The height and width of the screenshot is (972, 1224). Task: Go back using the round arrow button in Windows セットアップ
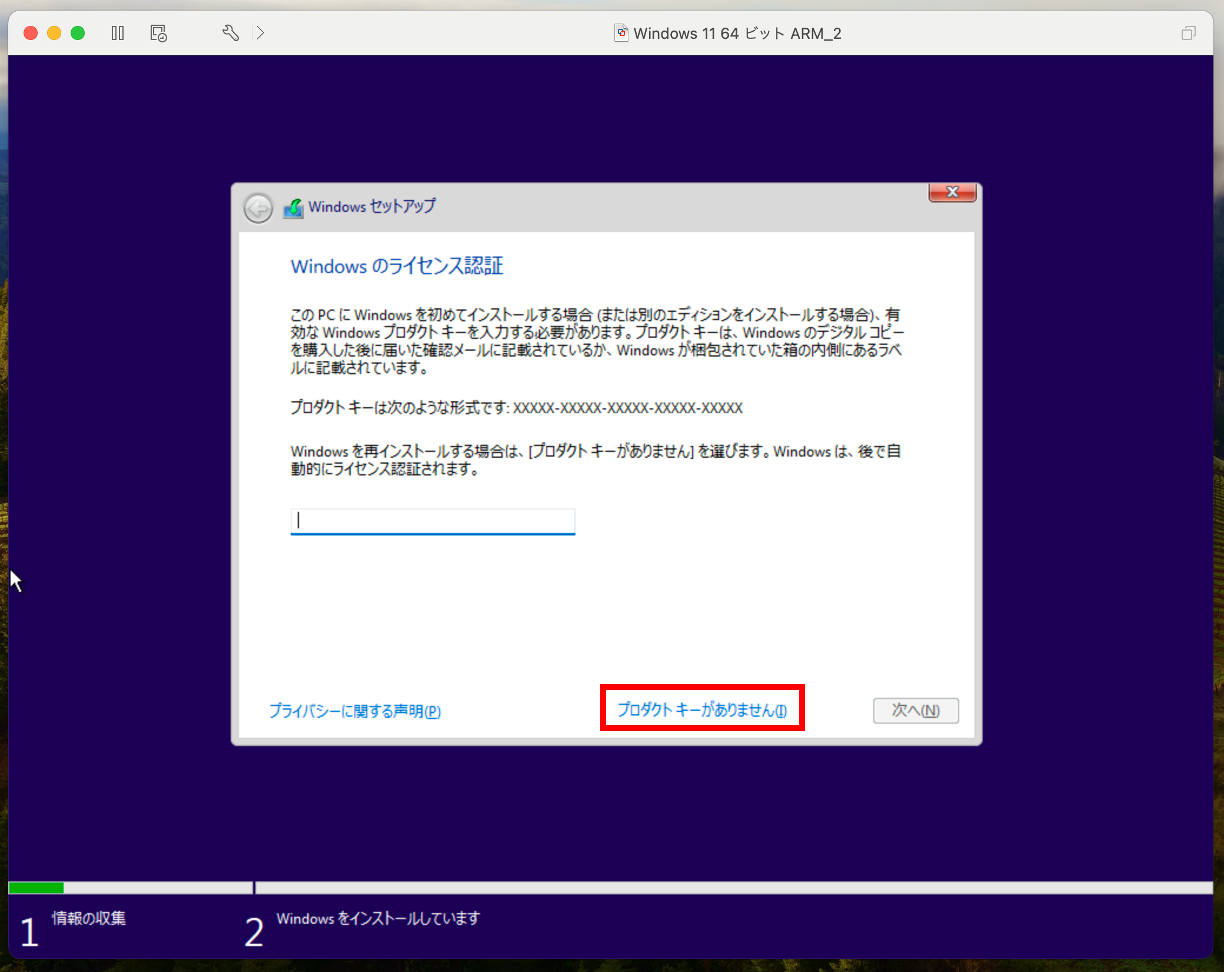pos(258,208)
